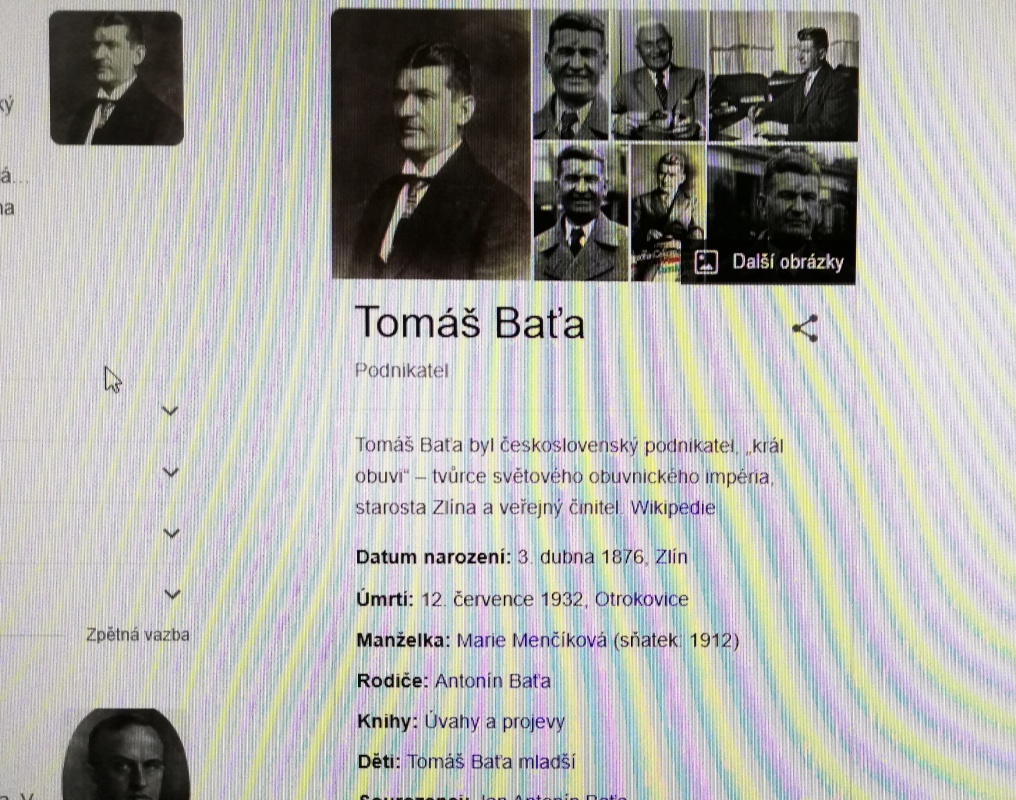Expand the first chevron in left column
Image resolution: width=1016 pixels, height=800 pixels.
tap(170, 411)
